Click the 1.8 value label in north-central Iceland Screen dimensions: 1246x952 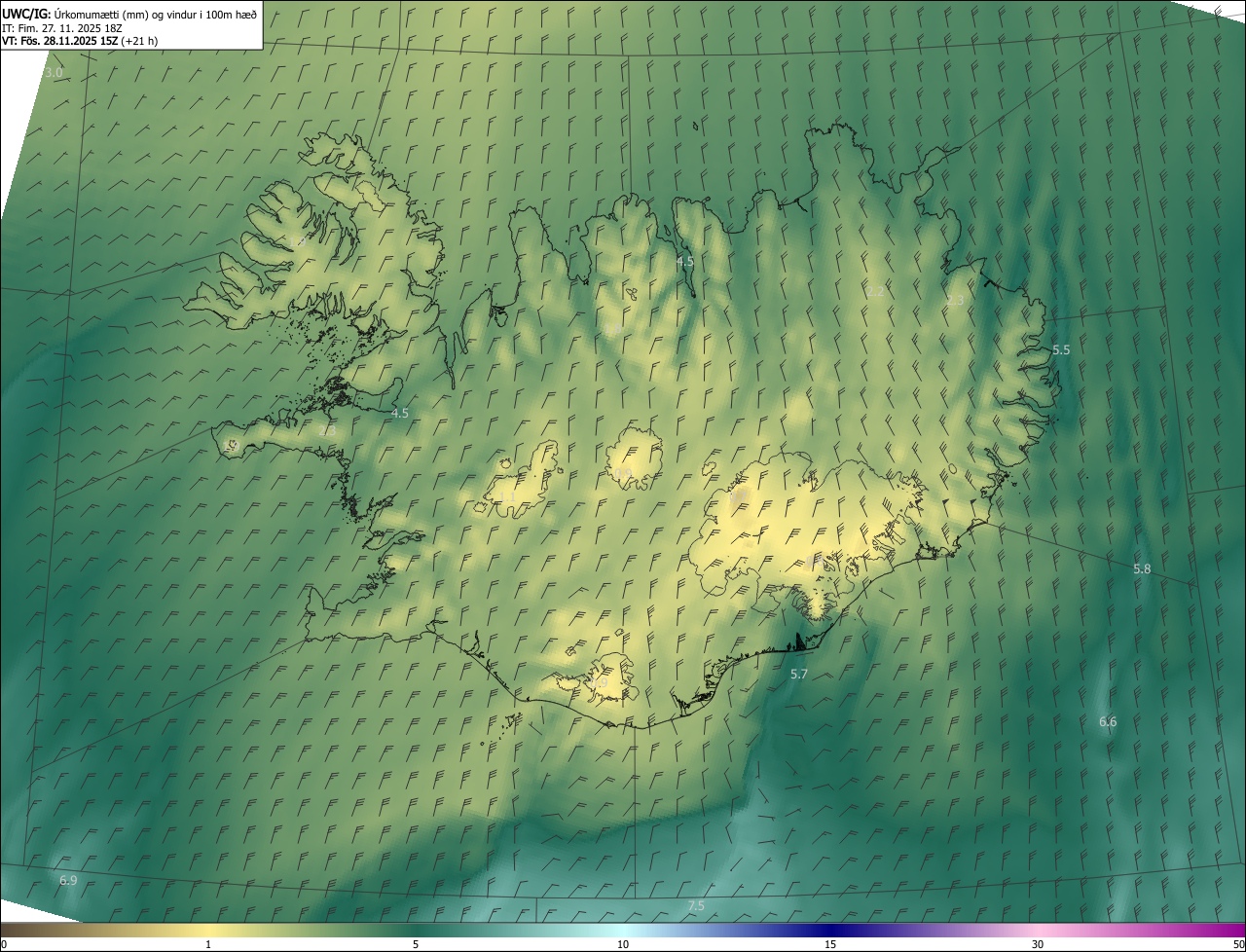615,330
